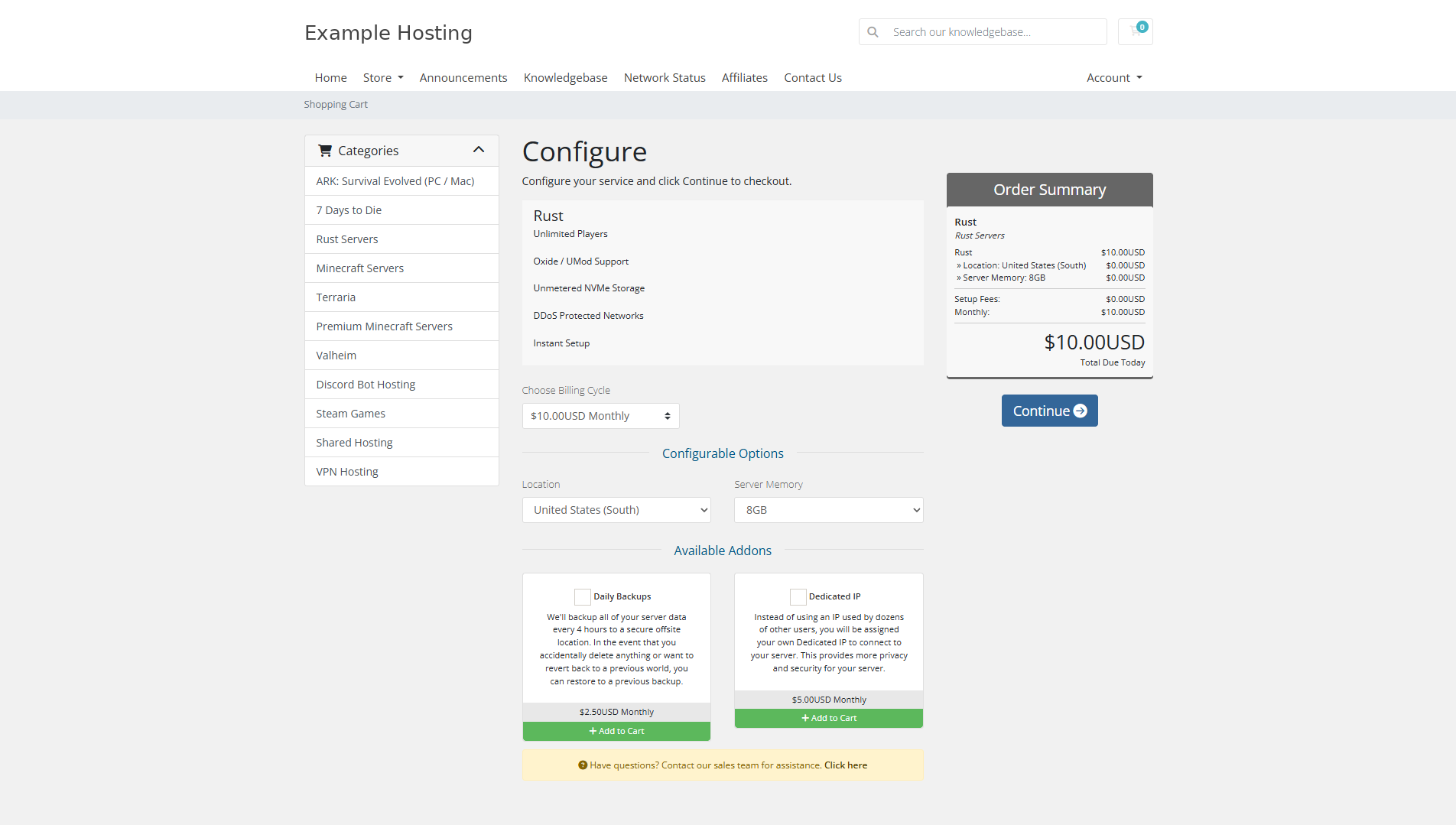Open Discord Bot Hosting category
Image resolution: width=1456 pixels, height=825 pixels.
pos(401,385)
